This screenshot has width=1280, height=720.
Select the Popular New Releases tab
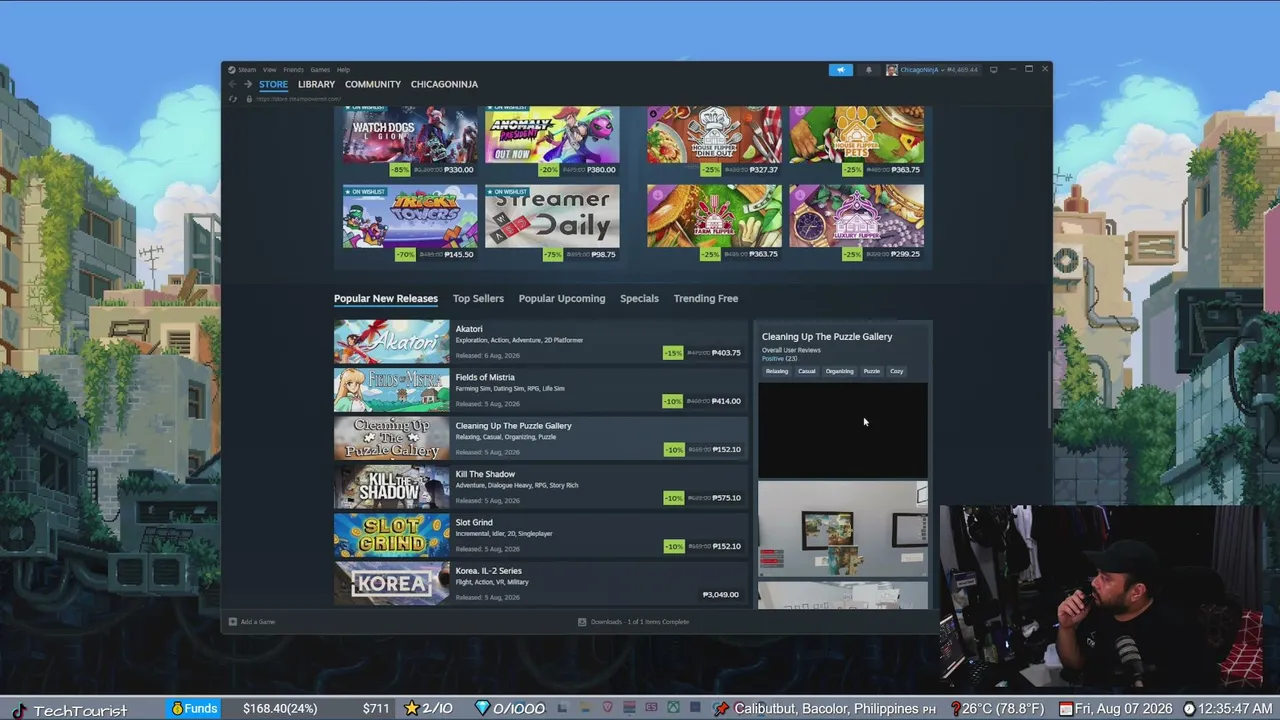pyautogui.click(x=386, y=298)
